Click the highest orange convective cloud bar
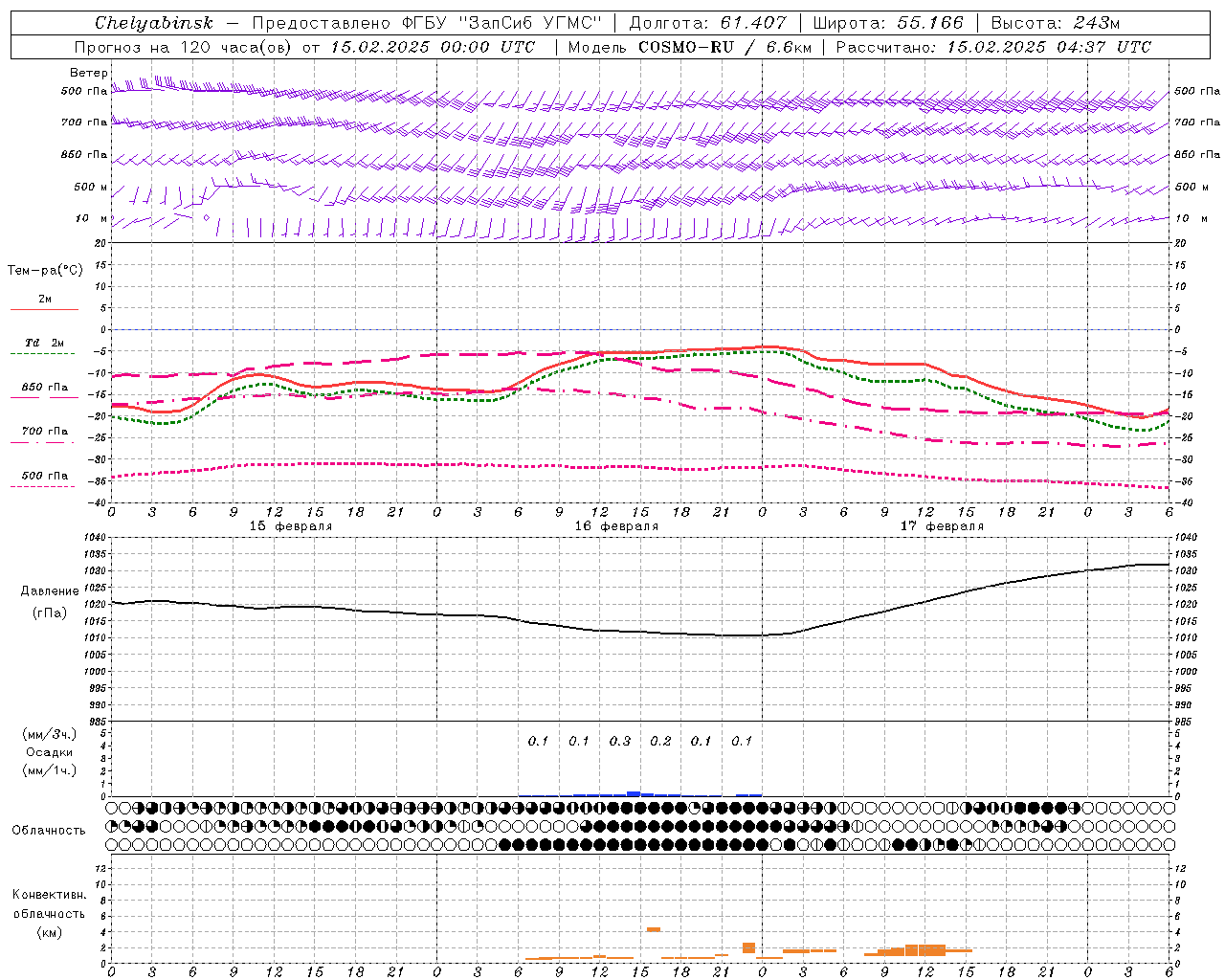 (x=654, y=929)
